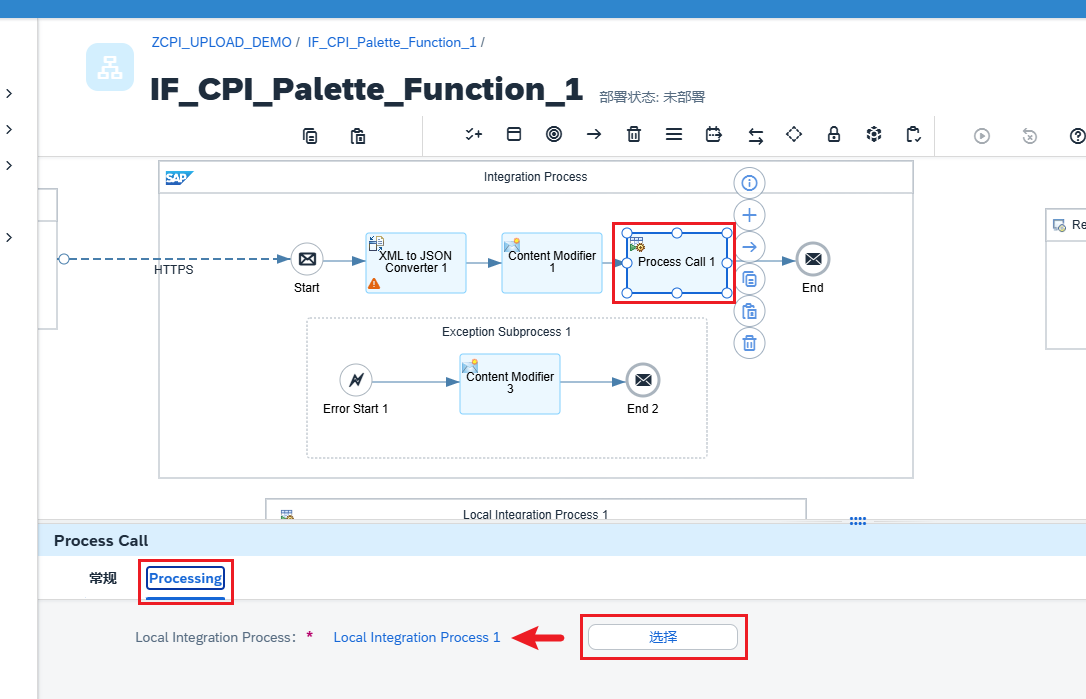
Task: Select the End 2 event
Action: click(x=643, y=380)
